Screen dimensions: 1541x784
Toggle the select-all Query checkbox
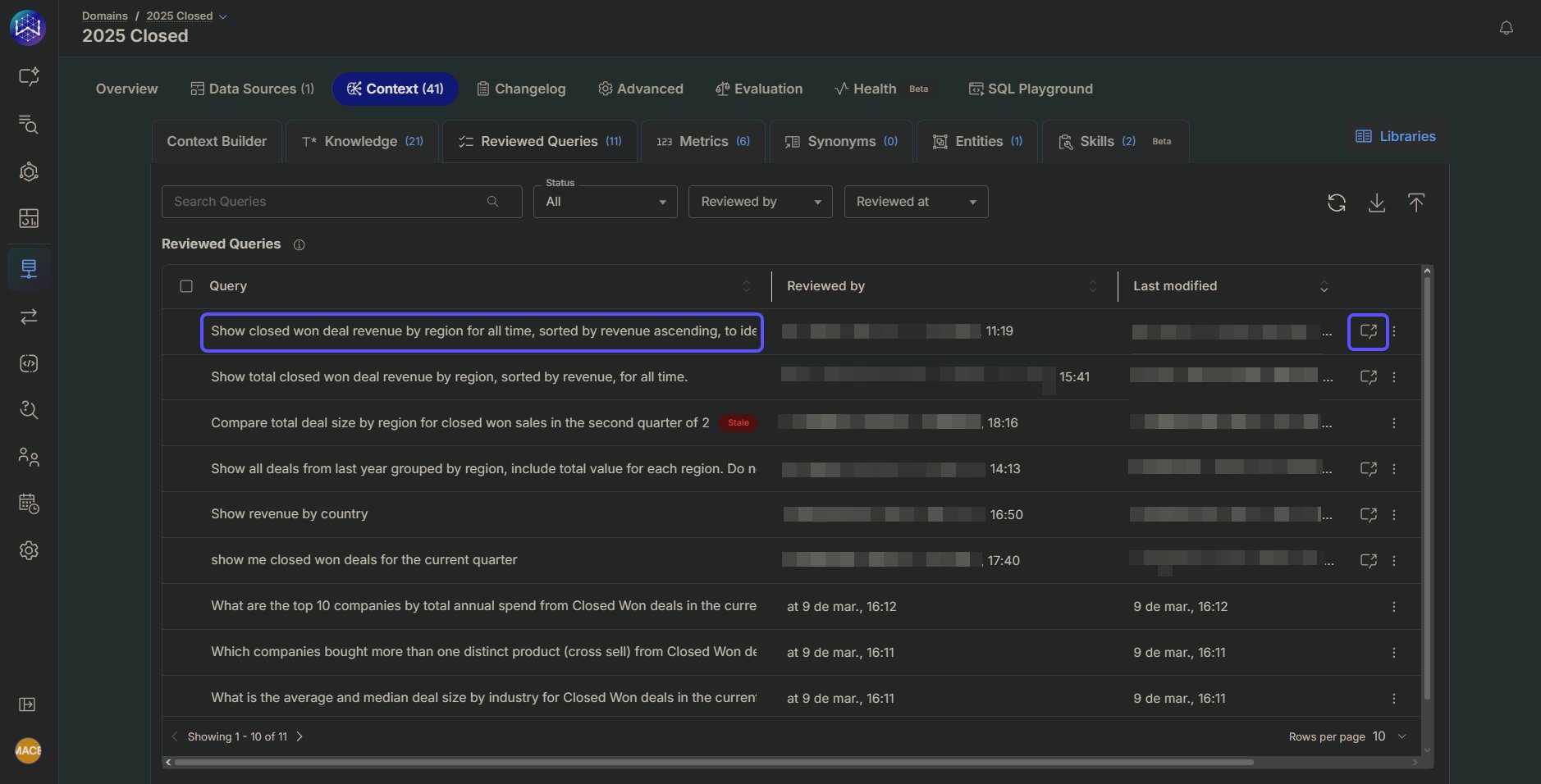186,286
